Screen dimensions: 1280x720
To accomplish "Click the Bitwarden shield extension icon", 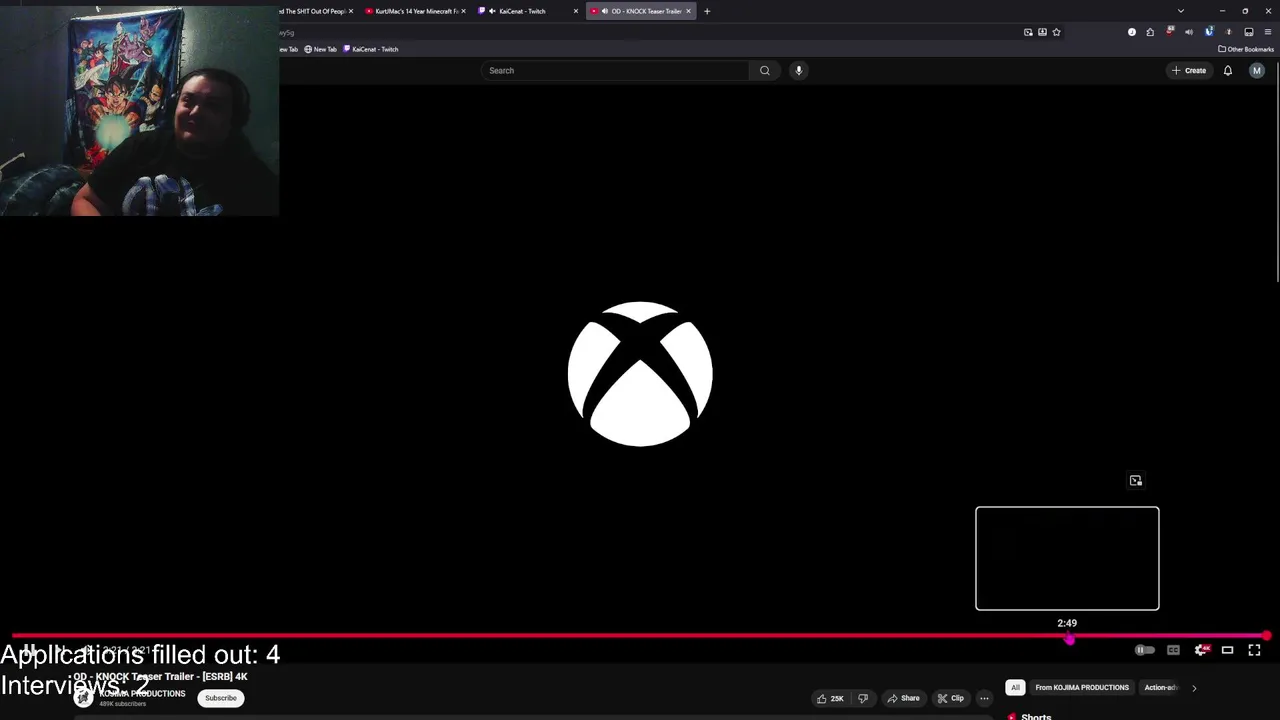I will pos(1209,32).
